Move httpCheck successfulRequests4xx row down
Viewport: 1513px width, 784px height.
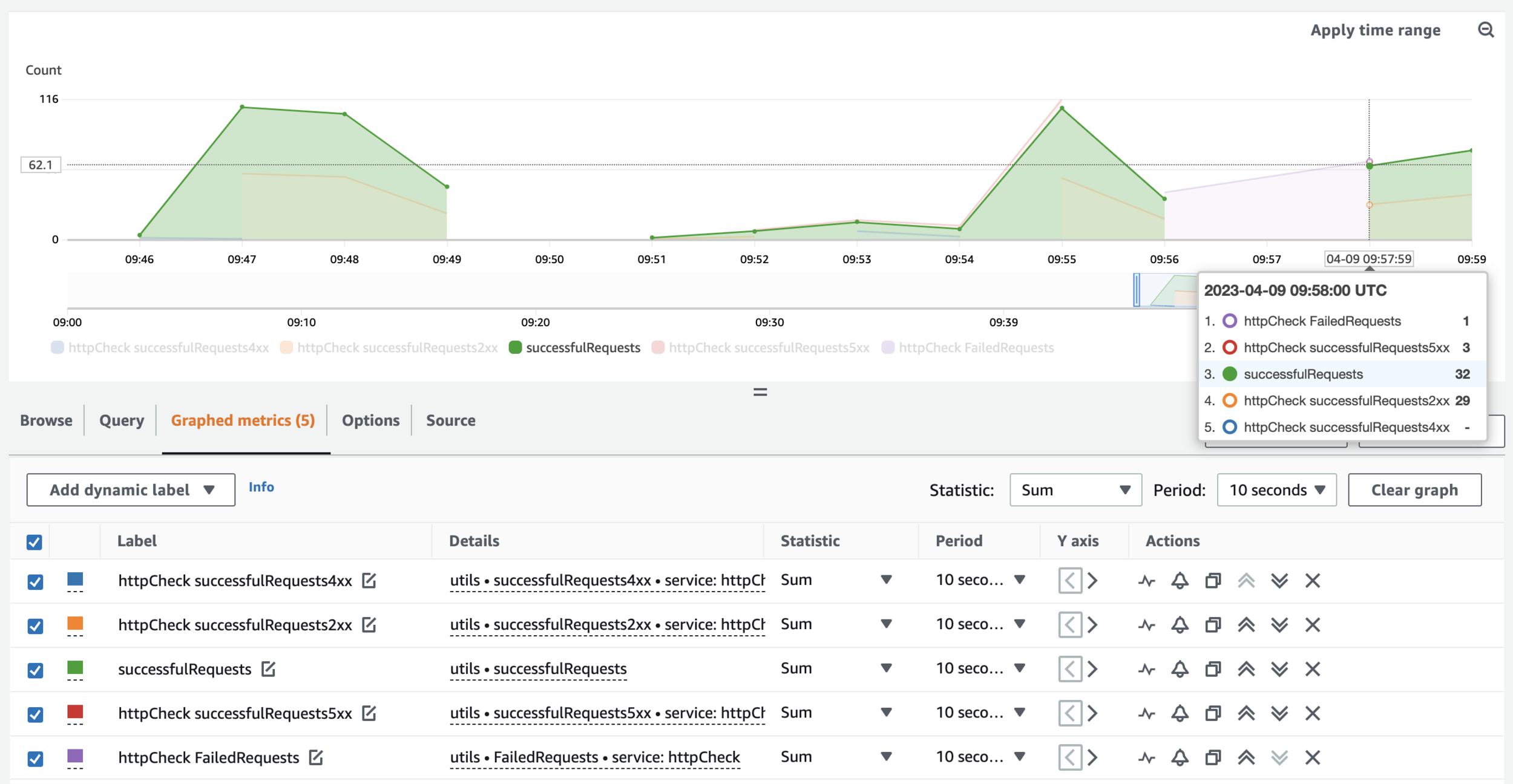1279,581
